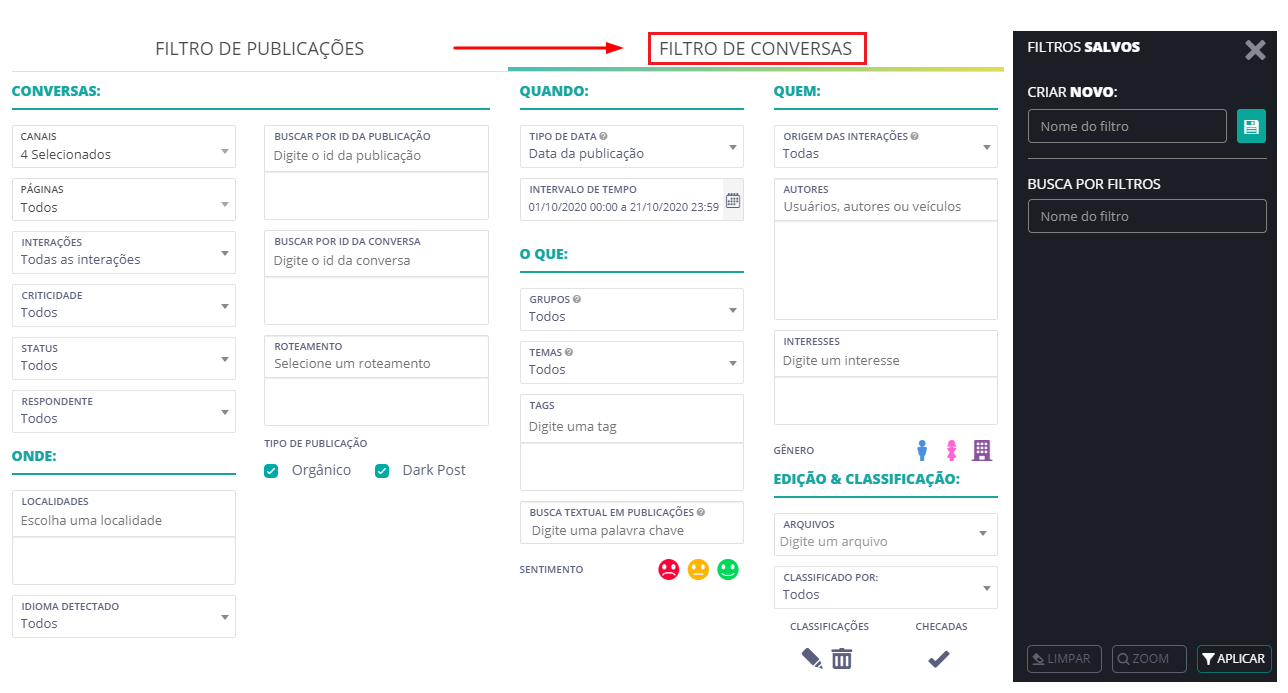The image size is (1288, 693).
Task: Select the male gender icon
Action: (922, 451)
